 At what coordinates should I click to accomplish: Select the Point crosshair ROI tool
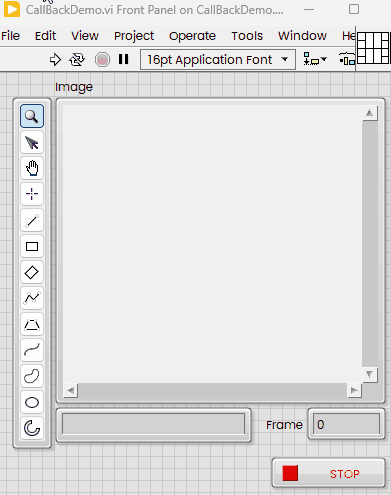[x=32, y=194]
